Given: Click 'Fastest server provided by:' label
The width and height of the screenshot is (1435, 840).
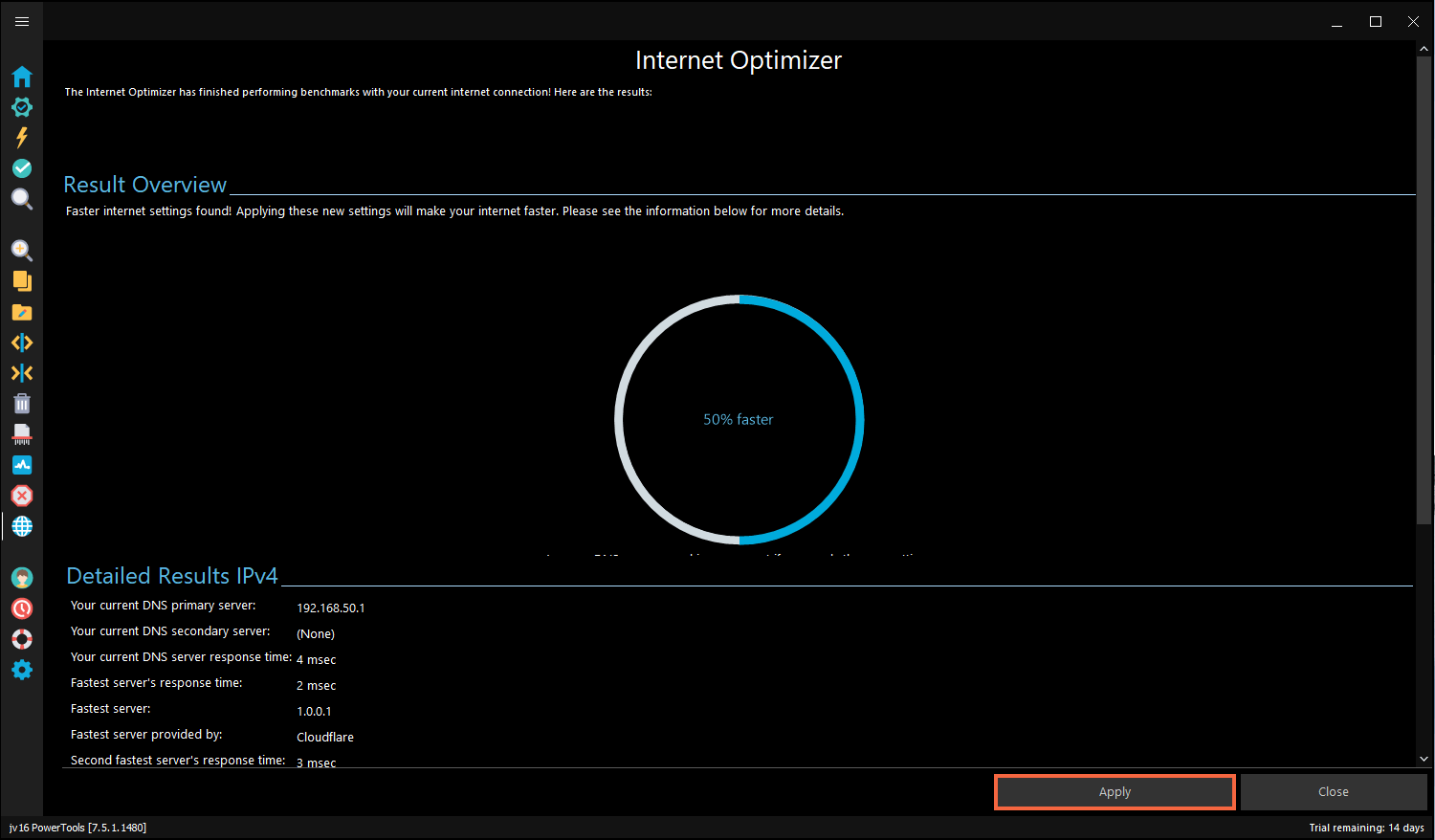Looking at the screenshot, I should click(x=146, y=735).
